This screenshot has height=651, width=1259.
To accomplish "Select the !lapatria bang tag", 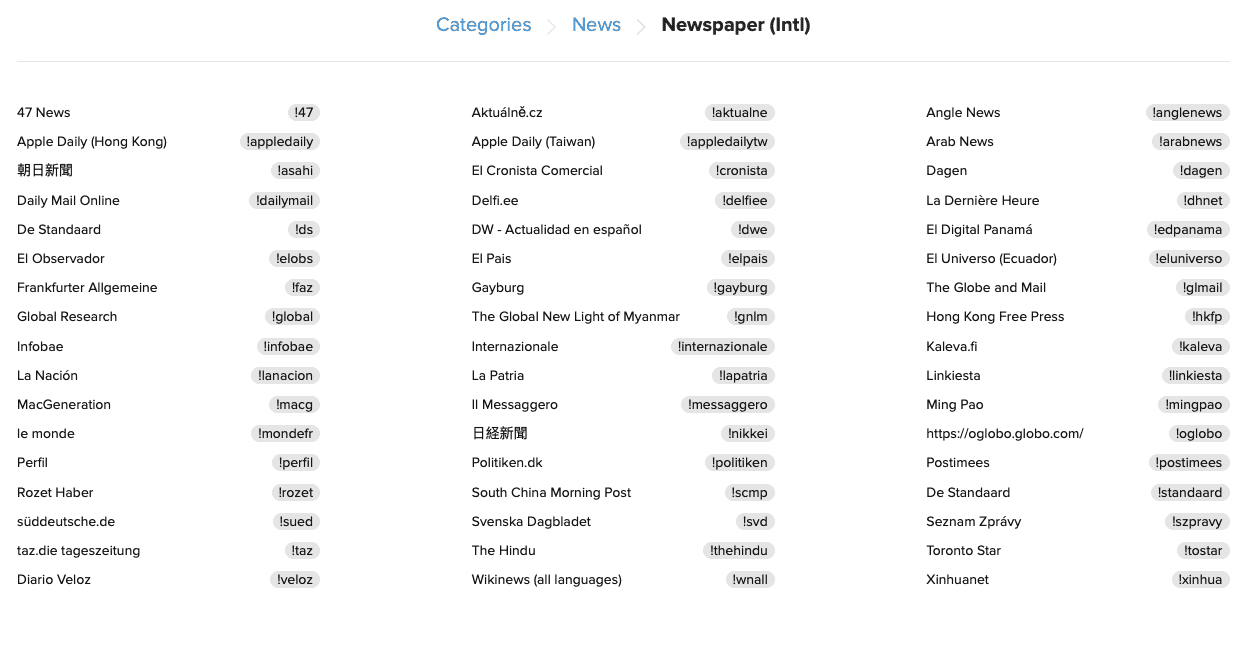I will 745,376.
